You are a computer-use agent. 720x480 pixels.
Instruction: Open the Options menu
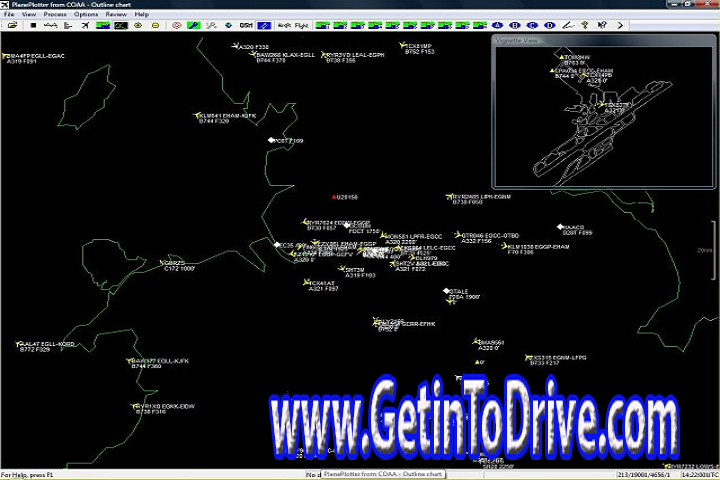86,14
